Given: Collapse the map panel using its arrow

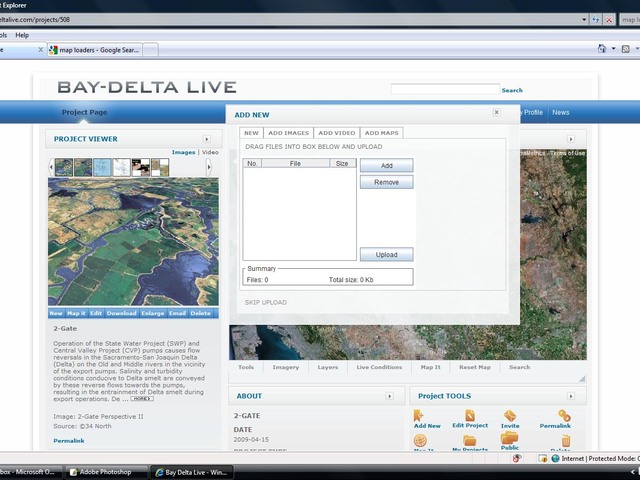Looking at the screenshot, I should [x=571, y=139].
